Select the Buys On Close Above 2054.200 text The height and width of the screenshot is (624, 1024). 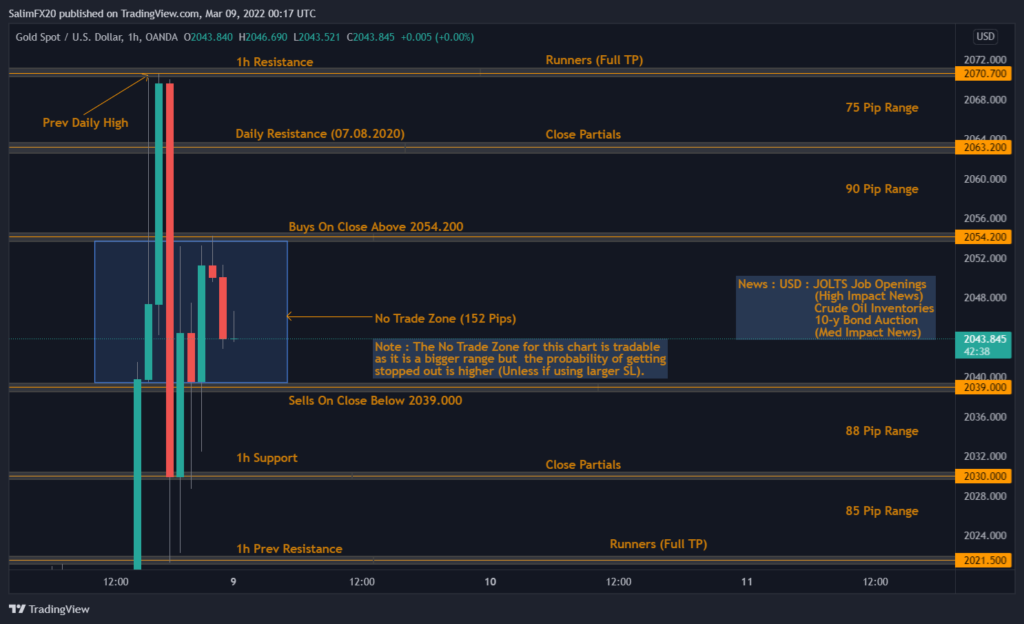(x=375, y=227)
